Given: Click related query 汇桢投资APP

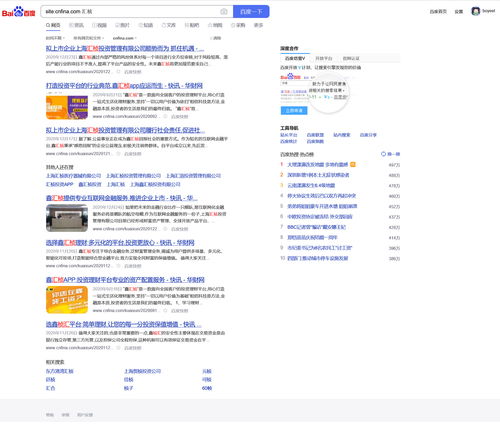Looking at the screenshot, I should [x=59, y=184].
